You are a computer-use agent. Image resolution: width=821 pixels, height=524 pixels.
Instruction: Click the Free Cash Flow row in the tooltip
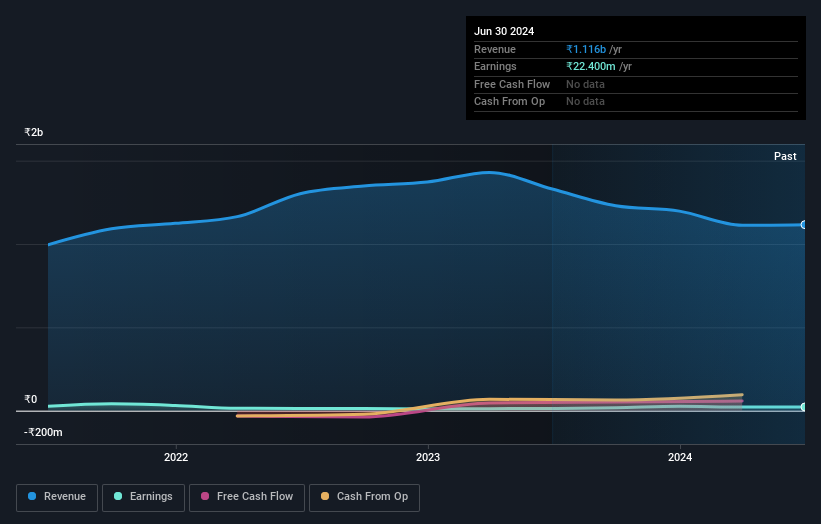pos(636,84)
